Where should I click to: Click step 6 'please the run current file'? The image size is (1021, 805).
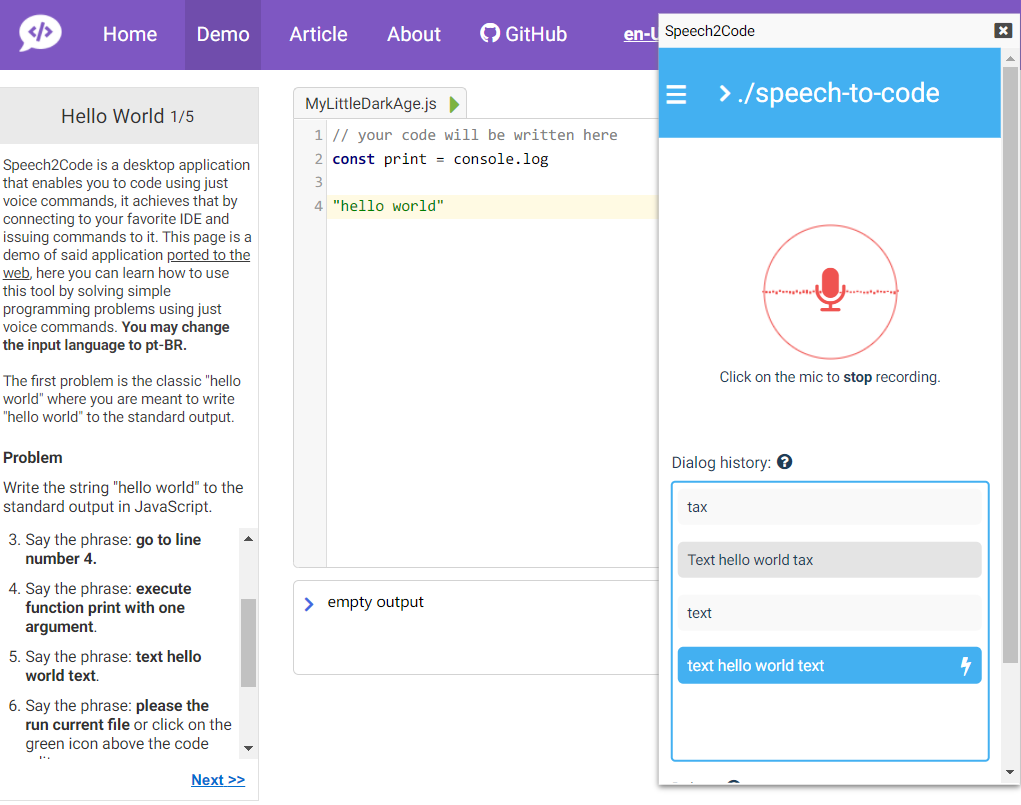click(128, 725)
